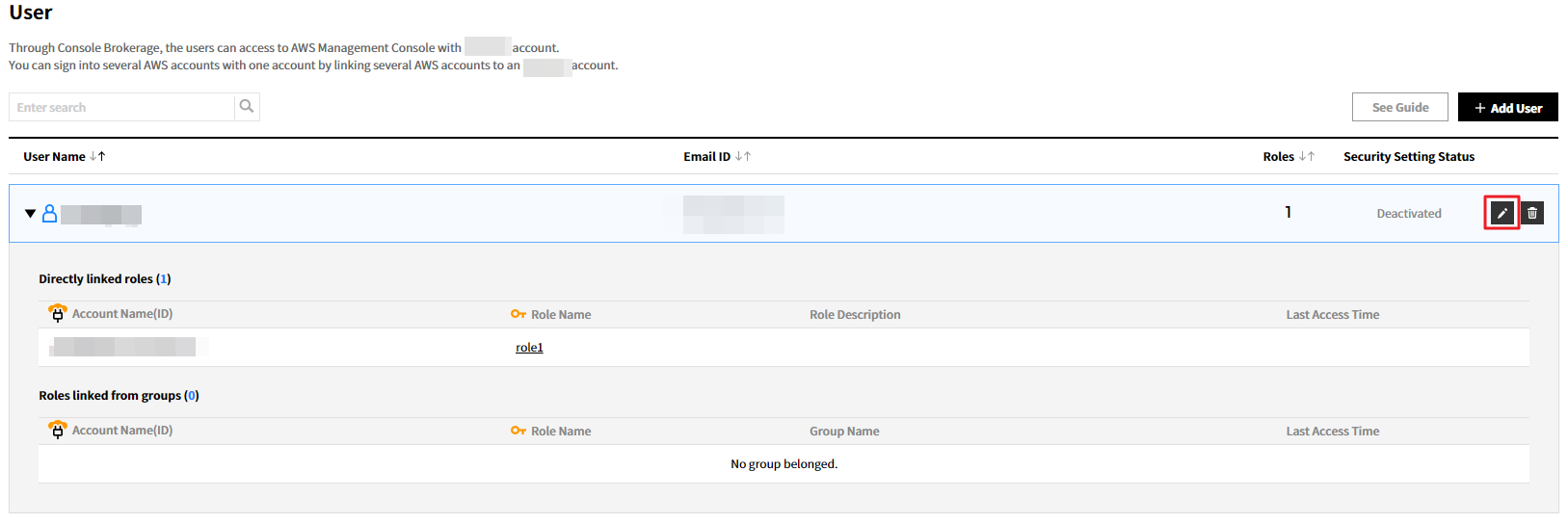Click the Roles linked from groups count

tap(192, 396)
